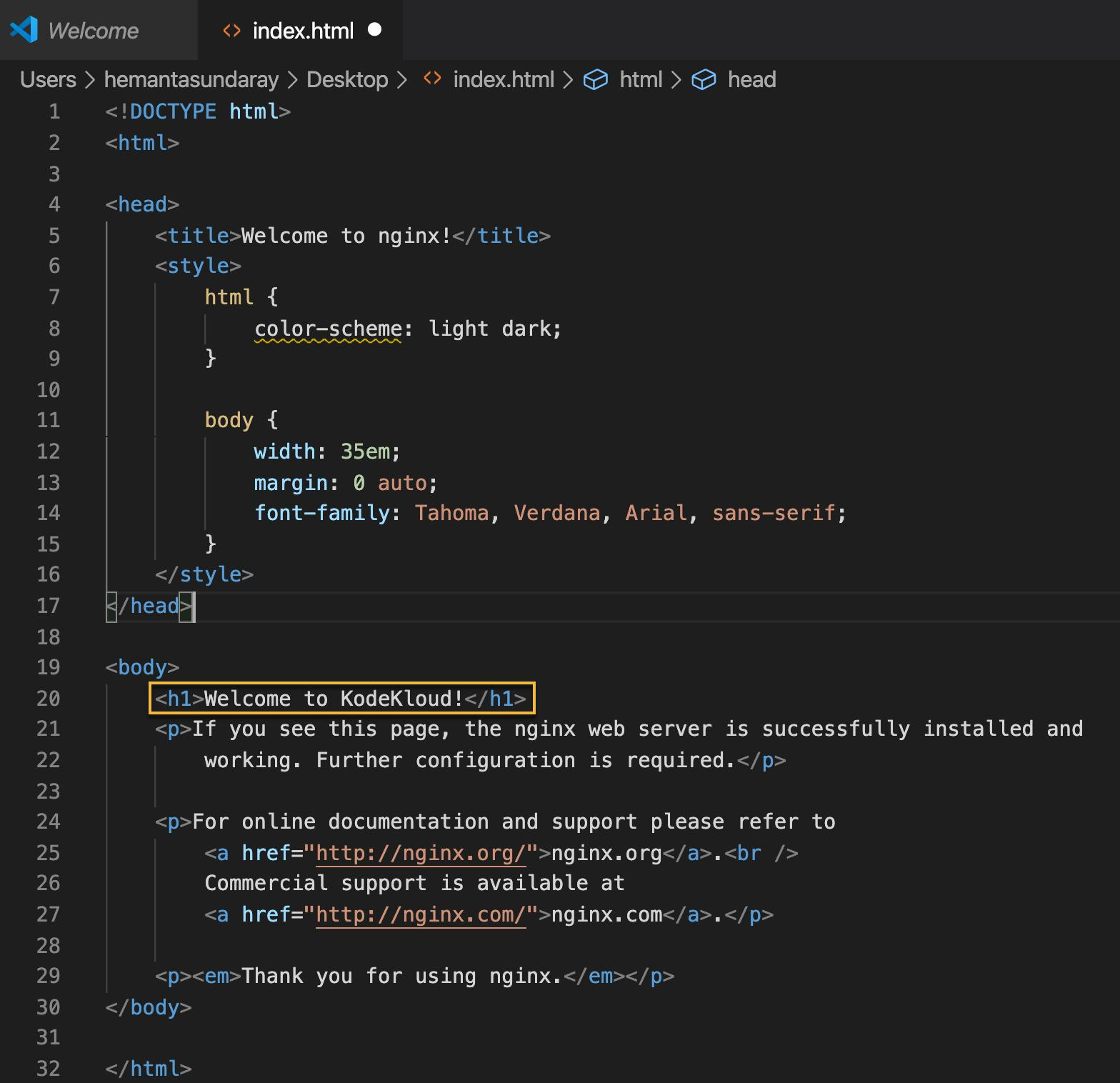Click the 'index.html' breadcrumb file name
The height and width of the screenshot is (1083, 1120).
point(504,79)
